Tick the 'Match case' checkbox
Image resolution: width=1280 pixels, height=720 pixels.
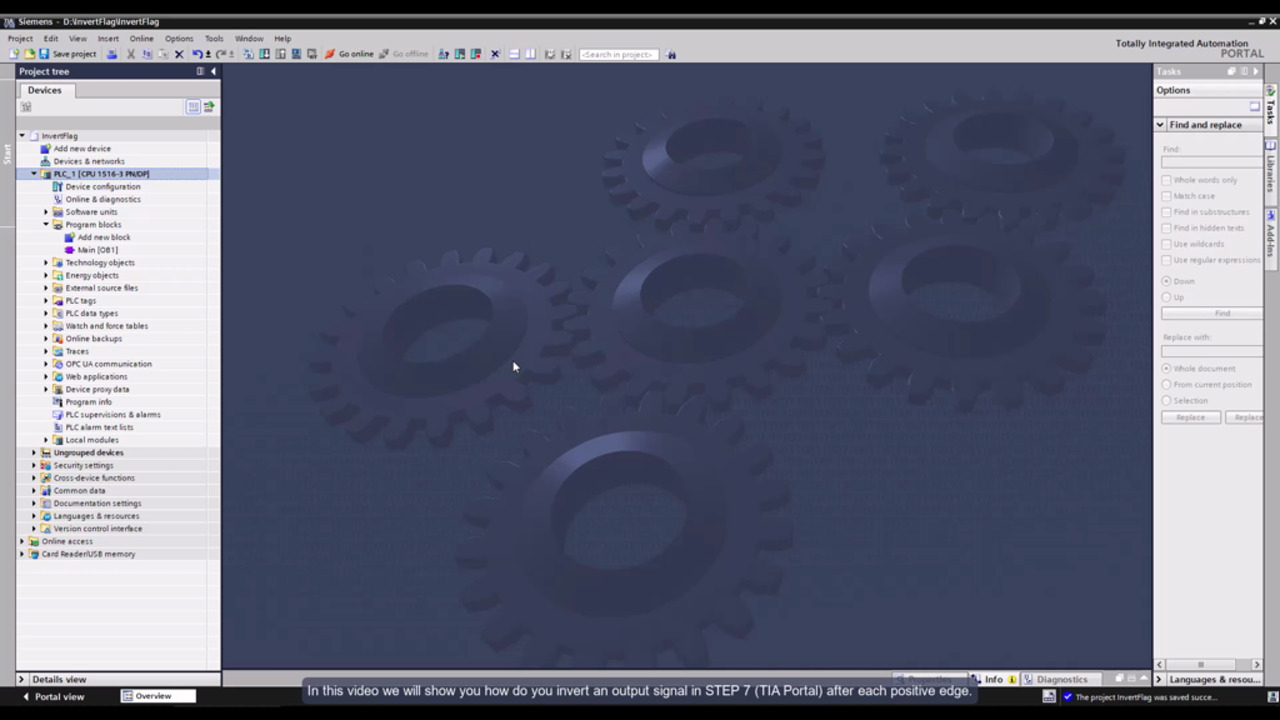tap(1166, 196)
